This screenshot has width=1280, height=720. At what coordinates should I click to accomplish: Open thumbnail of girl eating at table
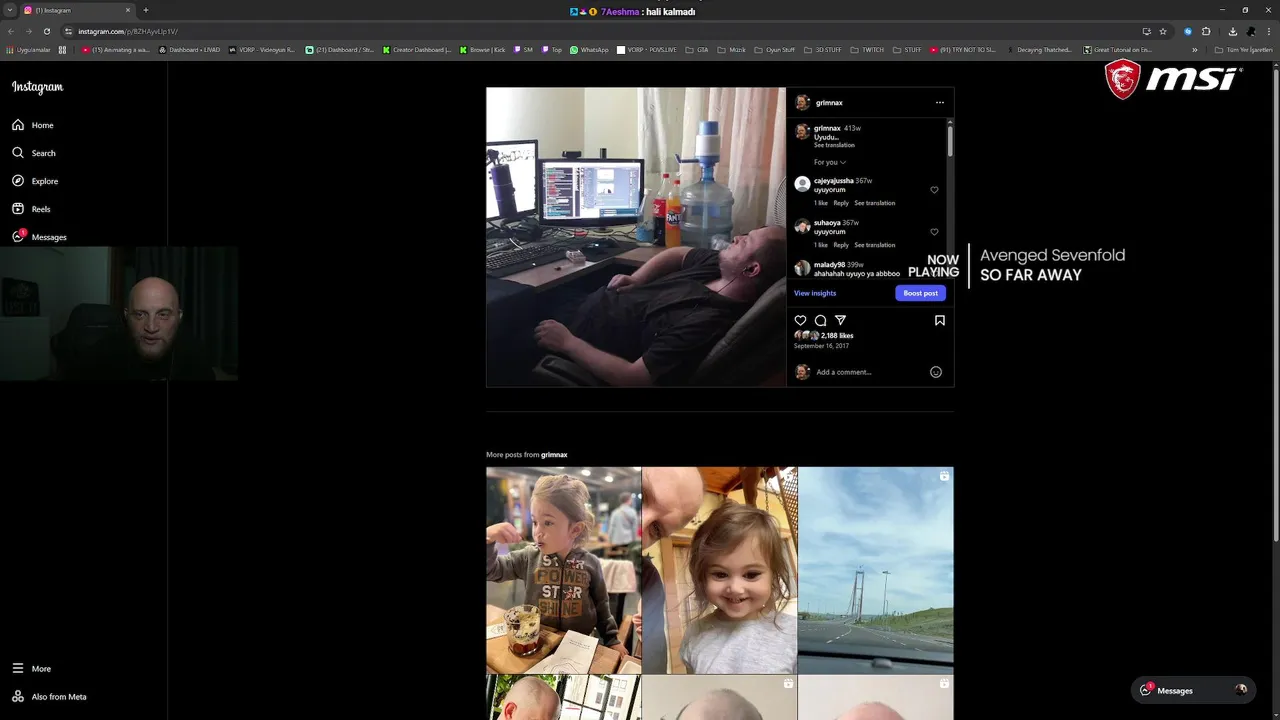pos(563,570)
